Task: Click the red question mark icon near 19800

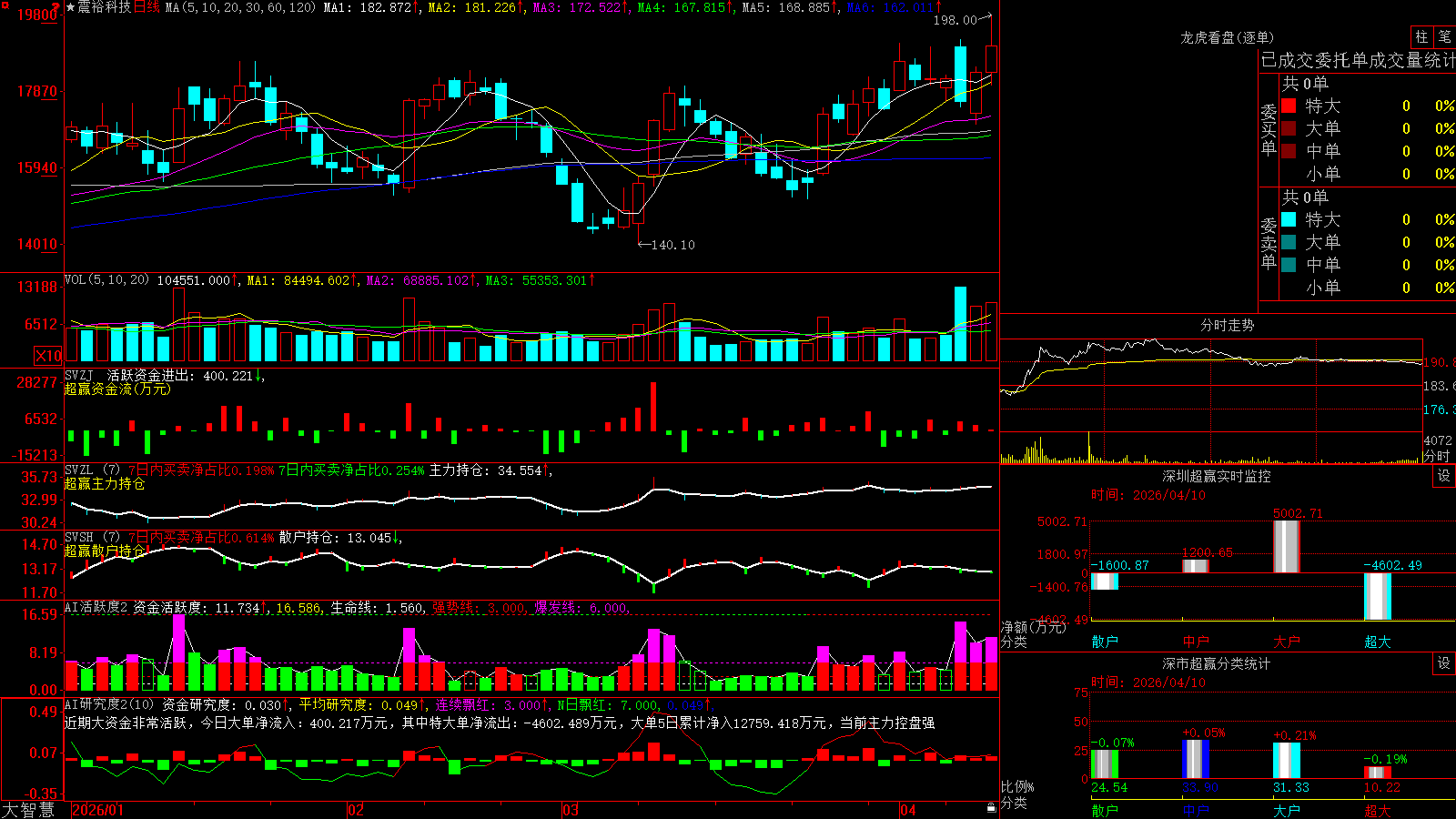Action: click(56, 6)
